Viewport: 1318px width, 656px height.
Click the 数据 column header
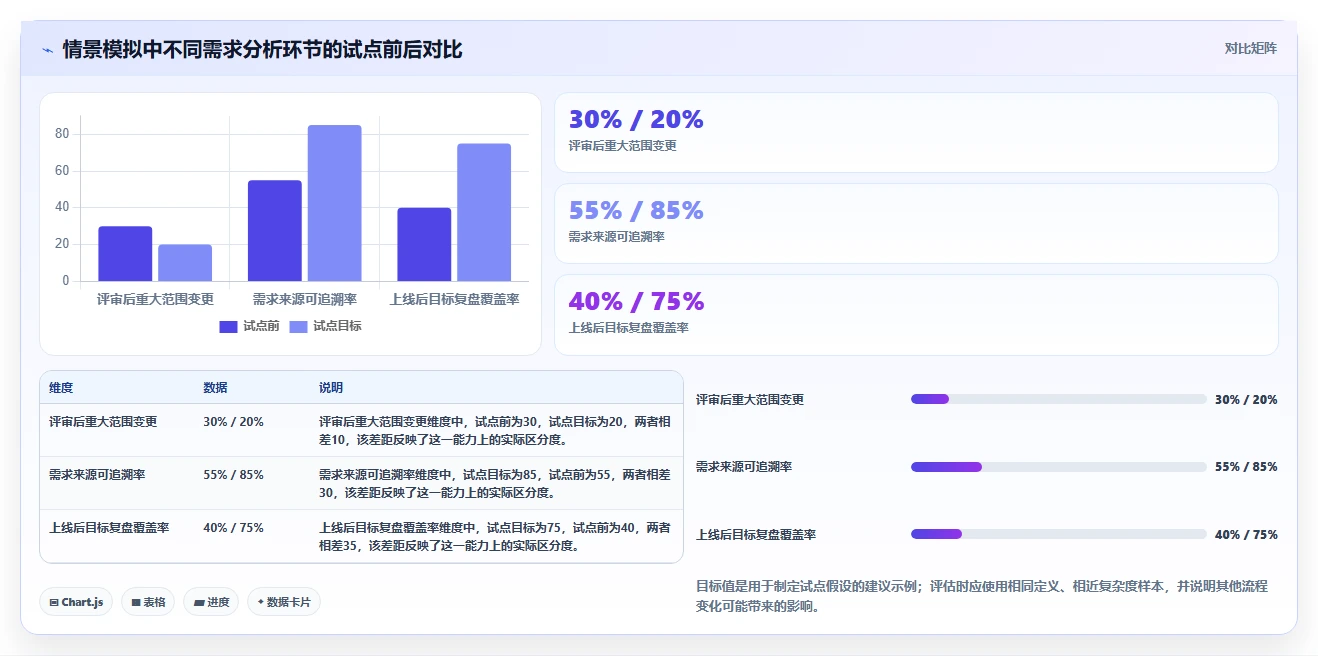pos(215,388)
